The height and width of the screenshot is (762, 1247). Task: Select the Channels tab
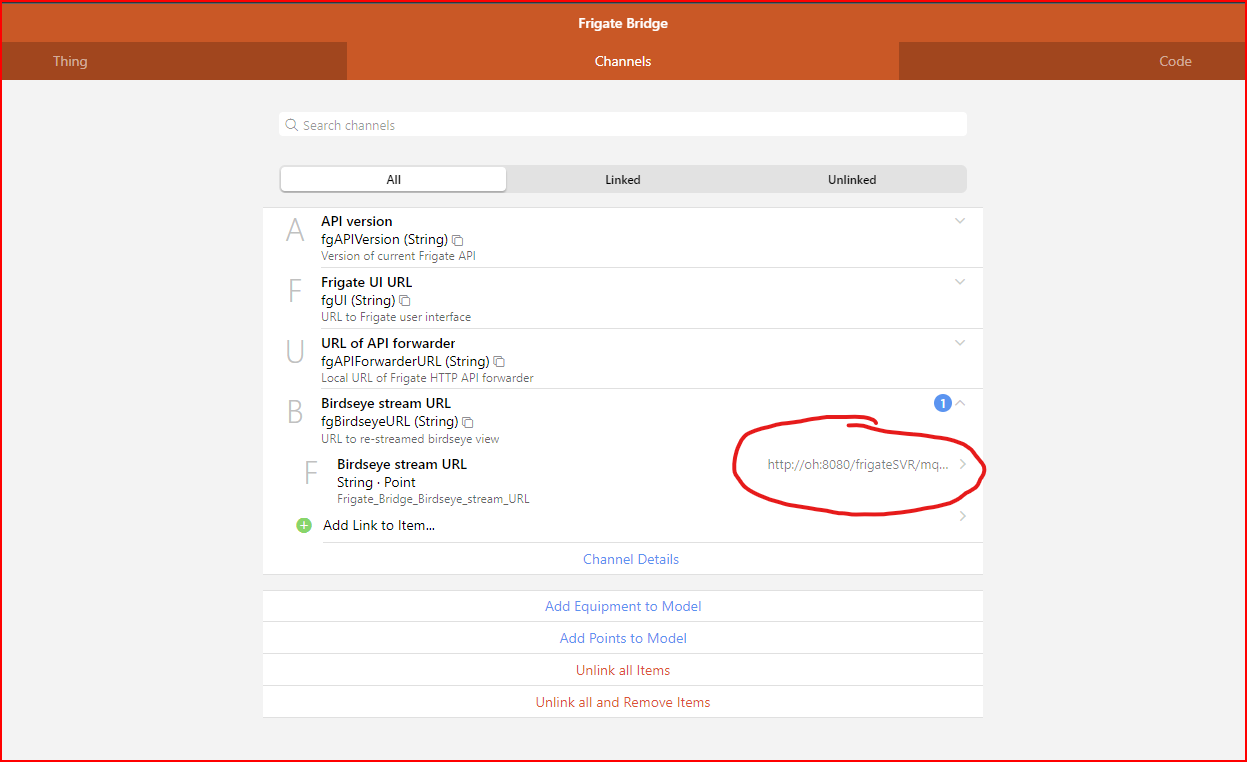point(623,61)
